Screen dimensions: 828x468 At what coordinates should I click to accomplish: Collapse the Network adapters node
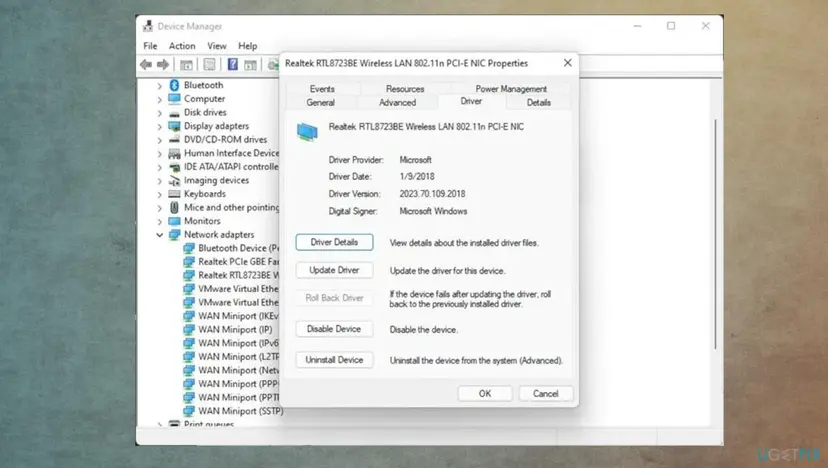(159, 235)
